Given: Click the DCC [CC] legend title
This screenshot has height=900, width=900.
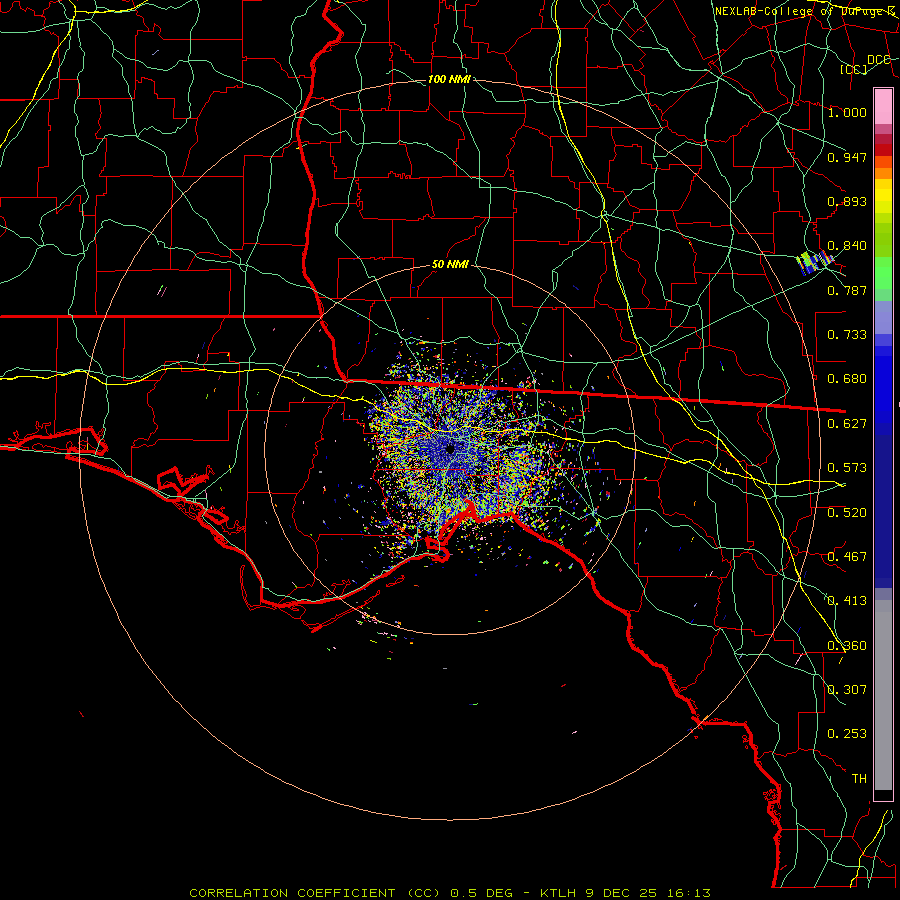Looking at the screenshot, I should (866, 64).
